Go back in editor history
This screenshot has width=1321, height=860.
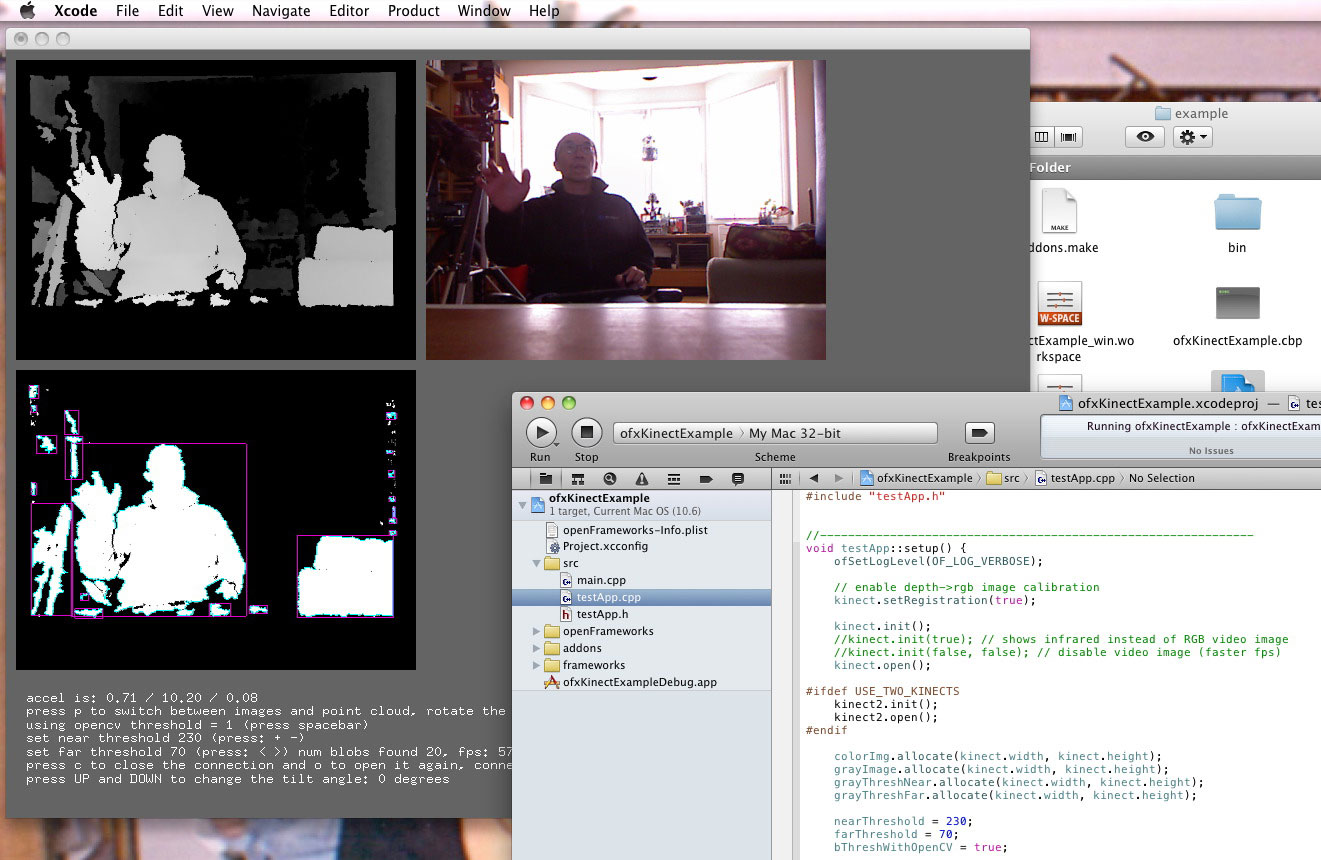pos(814,479)
